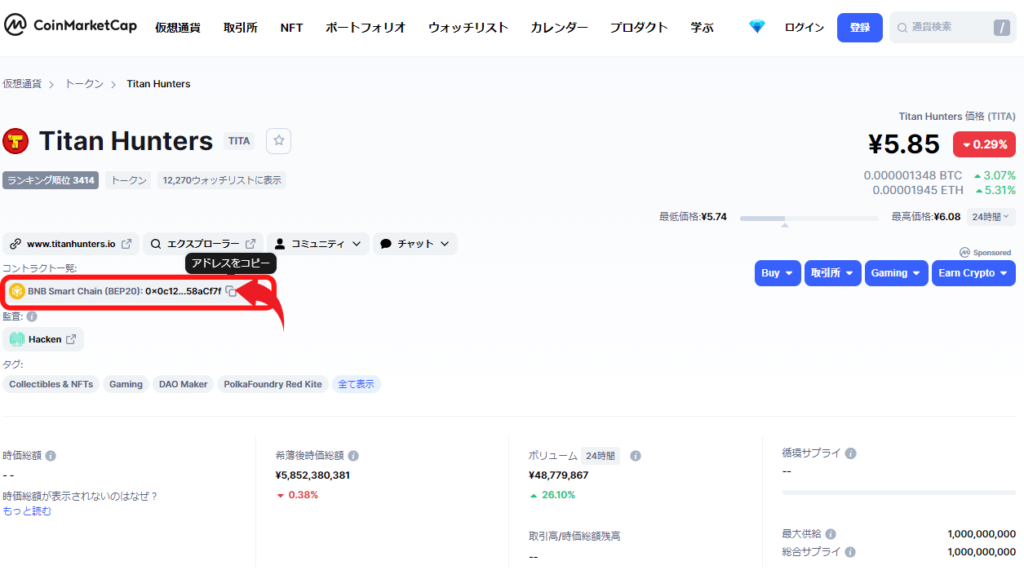Open 取引所 in the top navigation

[x=240, y=27]
